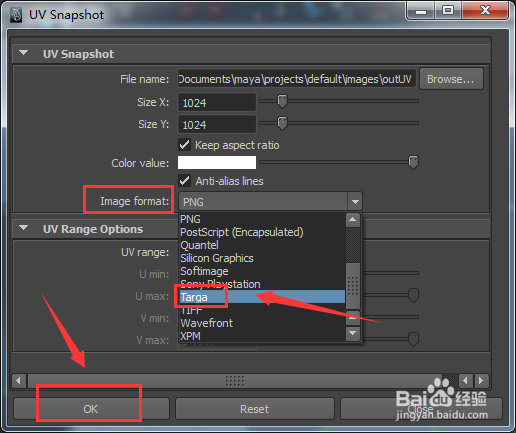Select Targa in the format list
This screenshot has width=516, height=433.
[x=262, y=297]
